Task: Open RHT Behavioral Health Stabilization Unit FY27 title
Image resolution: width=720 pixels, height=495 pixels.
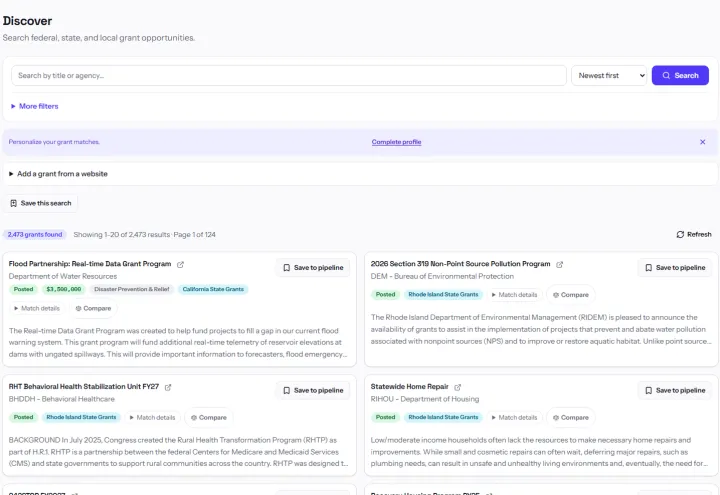Action: tap(84, 387)
